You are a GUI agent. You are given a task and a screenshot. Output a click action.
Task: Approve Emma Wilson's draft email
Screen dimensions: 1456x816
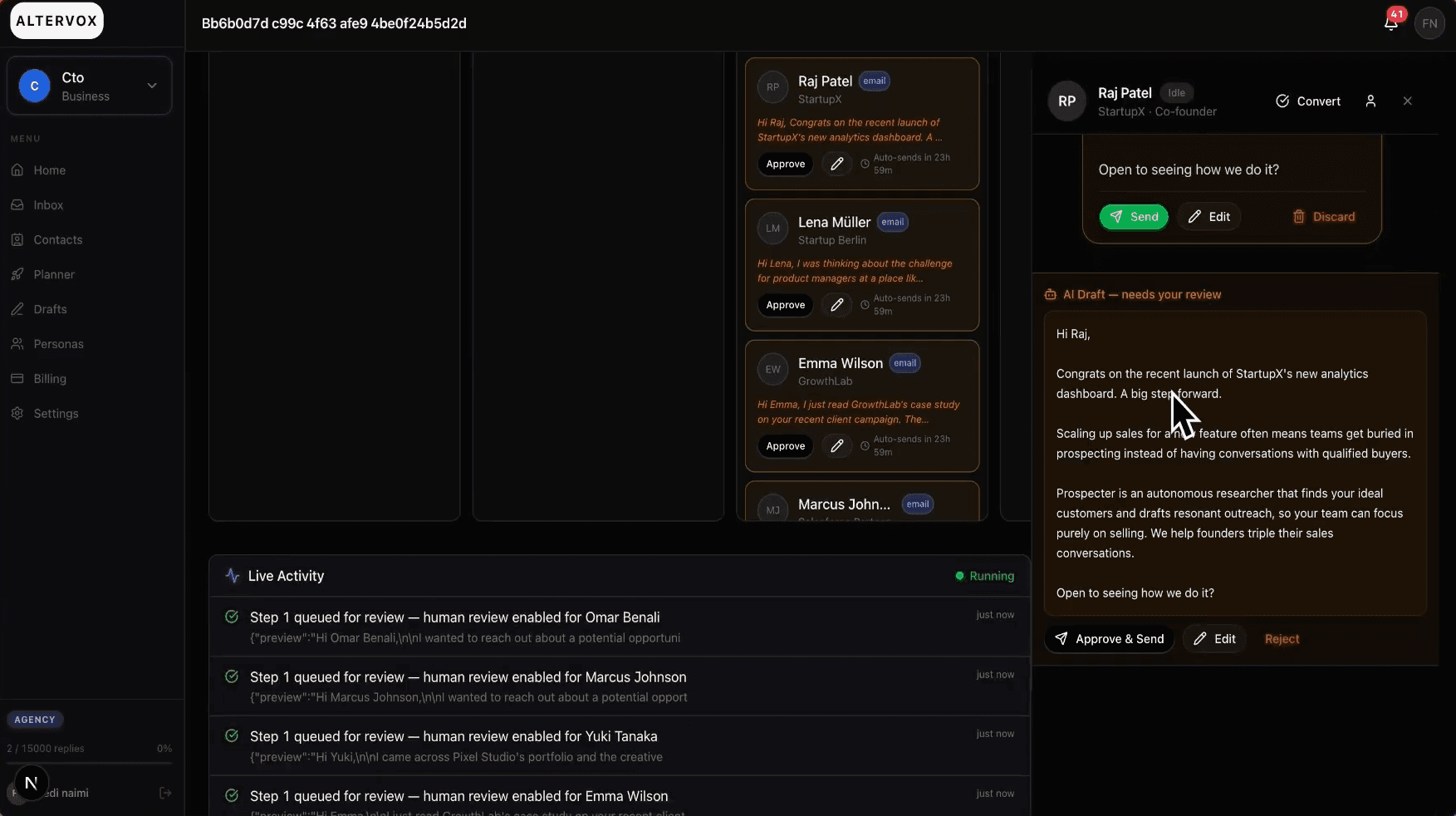[785, 446]
